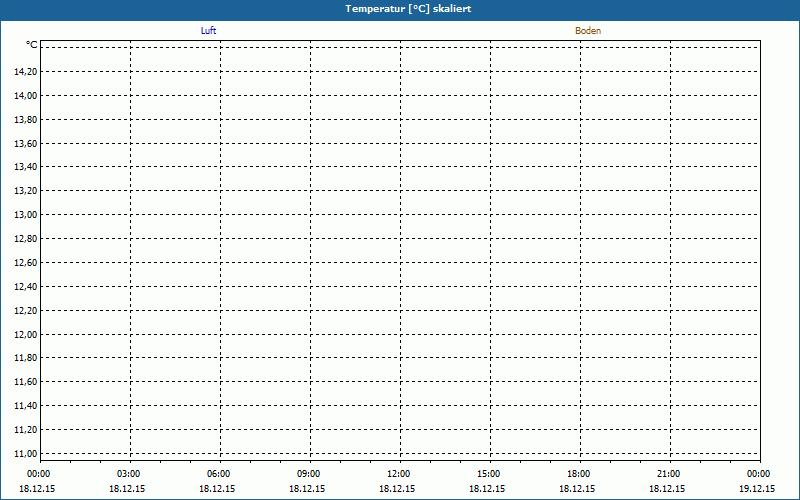Select the 03:00 time marker
The height and width of the screenshot is (500, 800).
pos(129,474)
